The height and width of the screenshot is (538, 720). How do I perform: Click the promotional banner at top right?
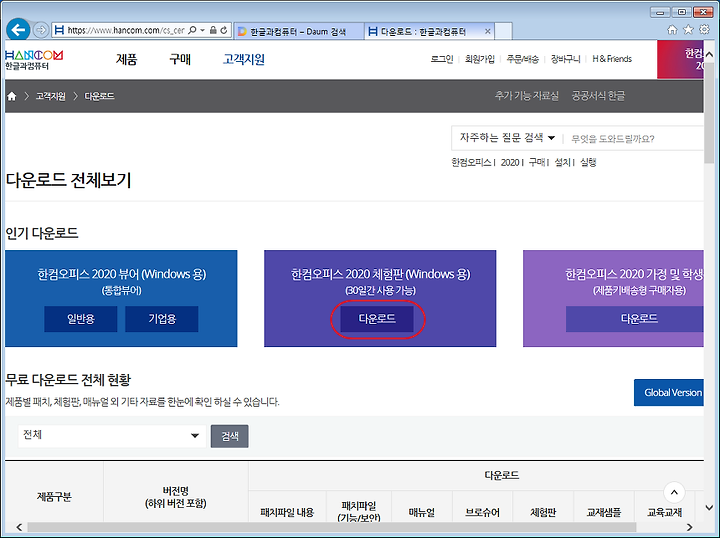tap(680, 60)
